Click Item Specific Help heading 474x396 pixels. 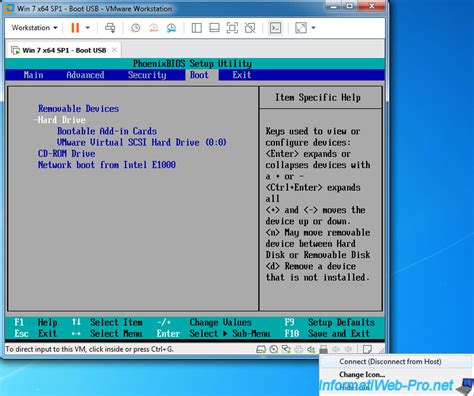click(318, 98)
